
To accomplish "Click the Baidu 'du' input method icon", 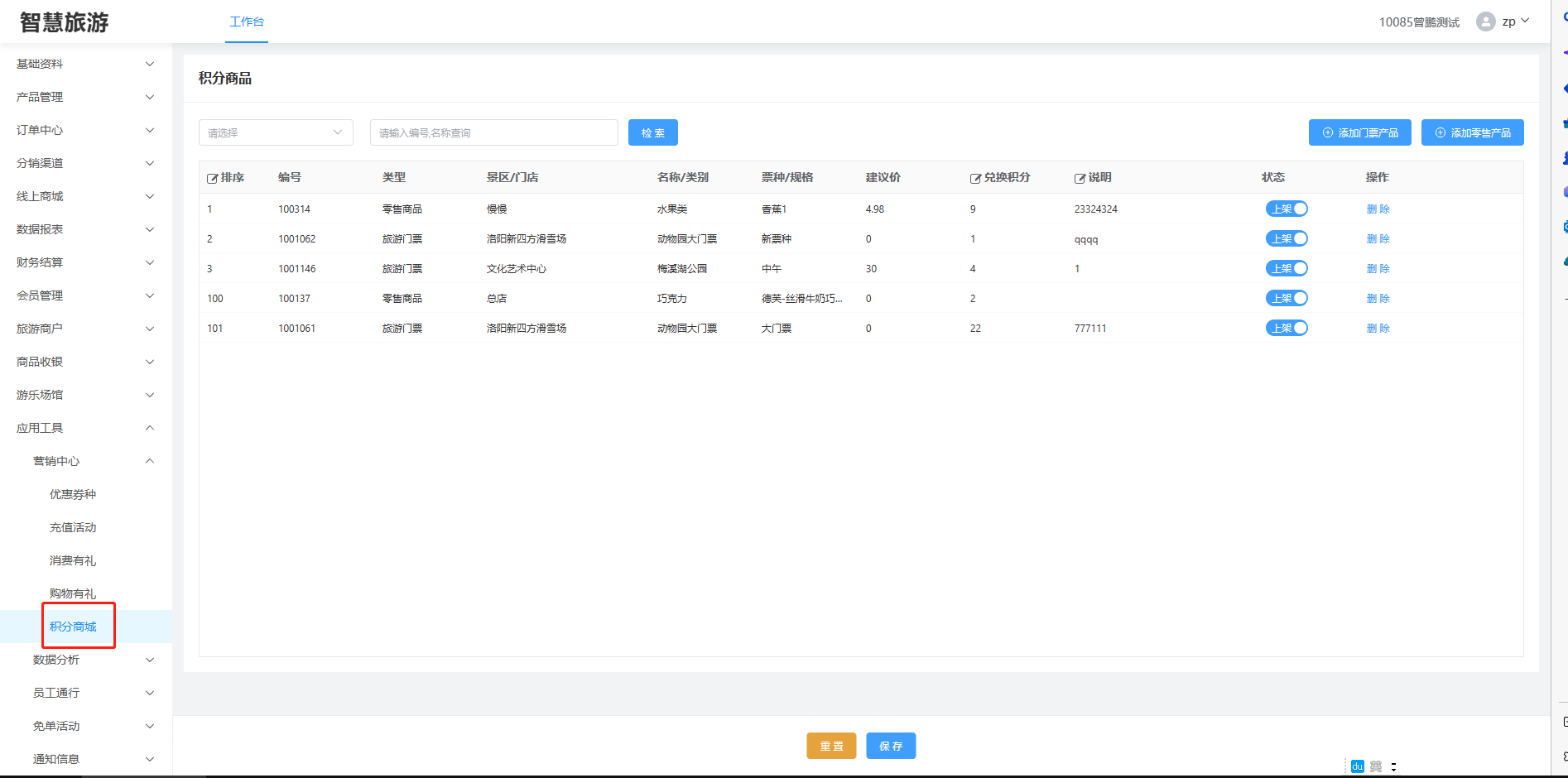I will (1357, 766).
